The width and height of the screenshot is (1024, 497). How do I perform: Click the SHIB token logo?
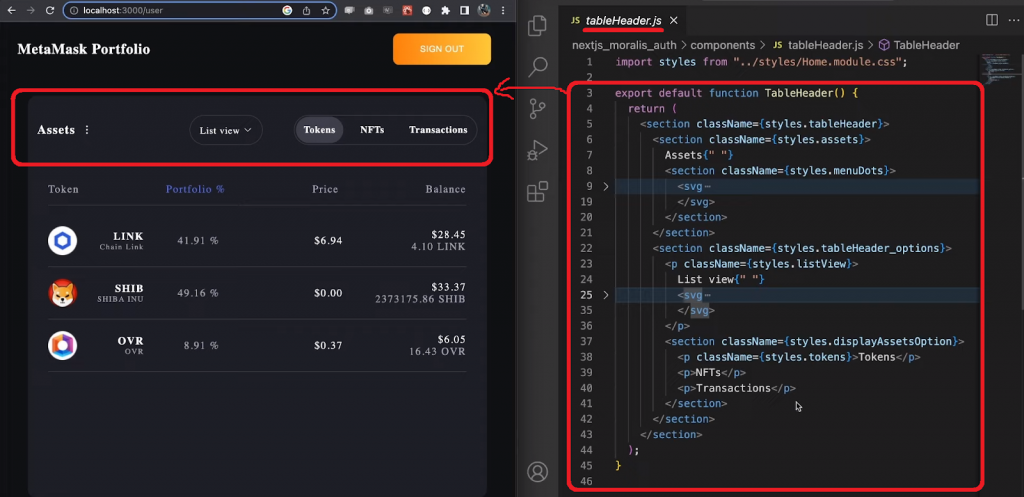coord(63,293)
